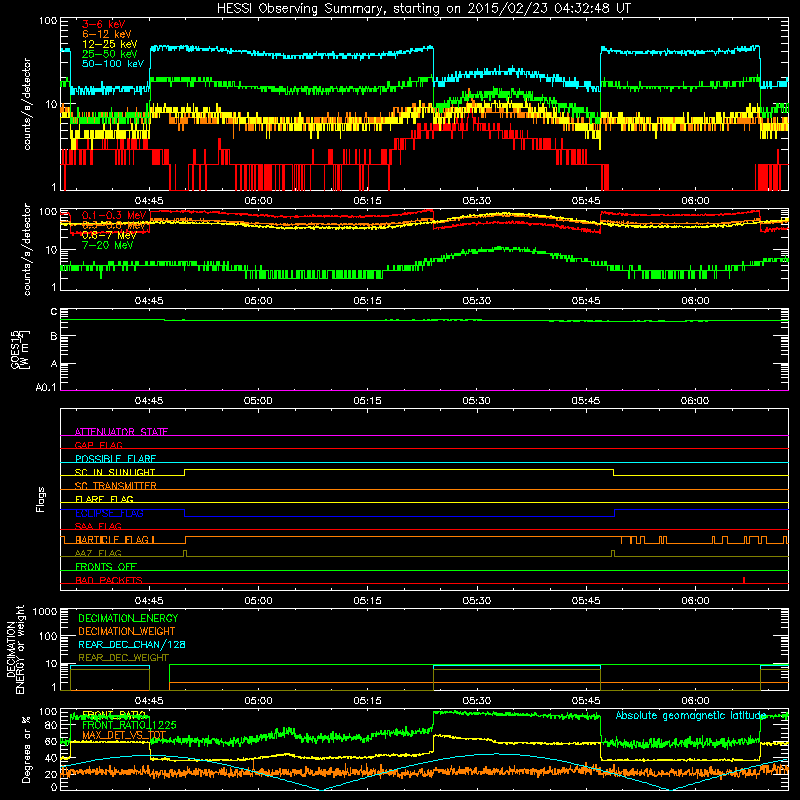Click the 0.8-7 MeV legend label

(109, 235)
